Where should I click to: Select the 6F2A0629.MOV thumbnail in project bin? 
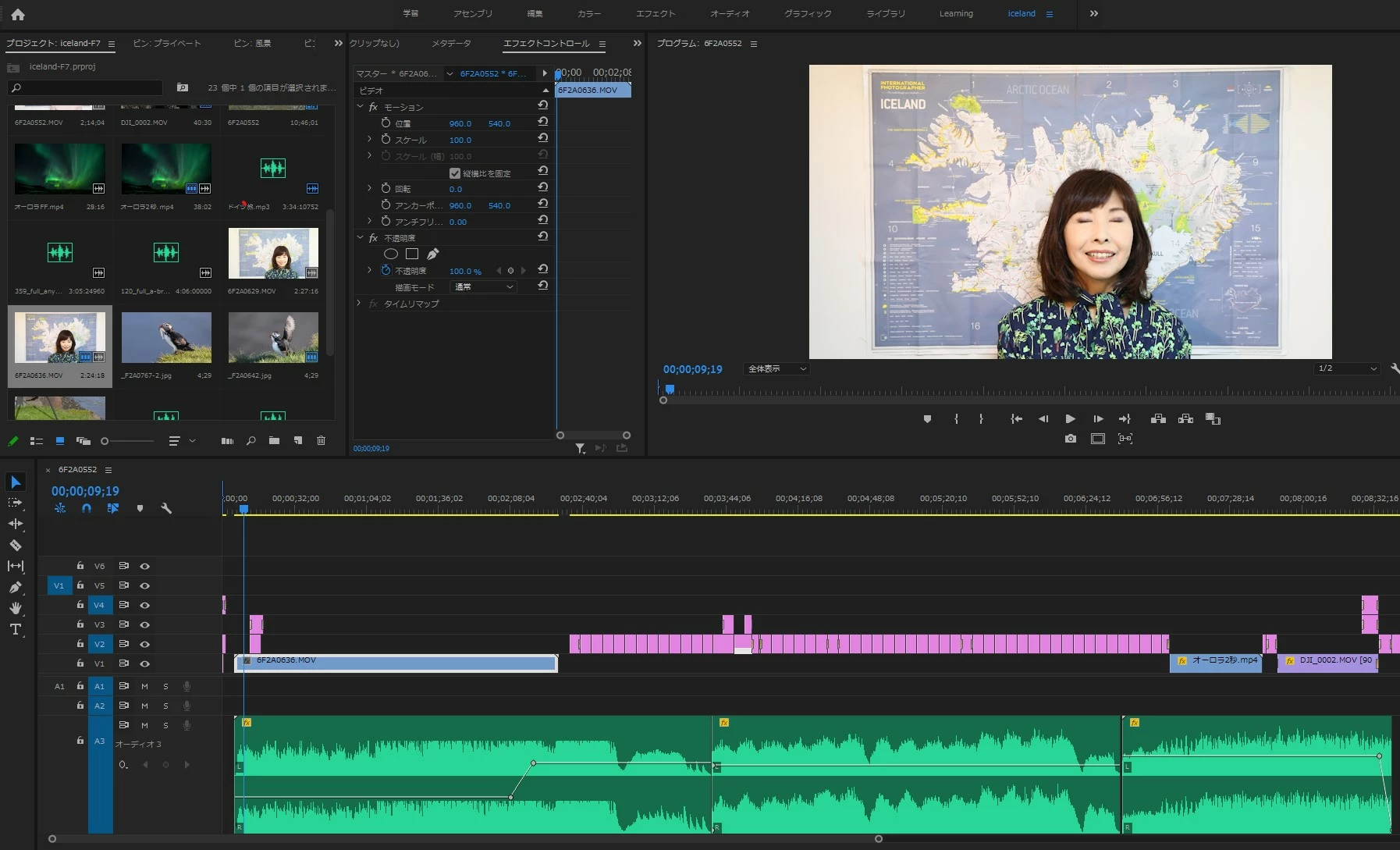(273, 254)
